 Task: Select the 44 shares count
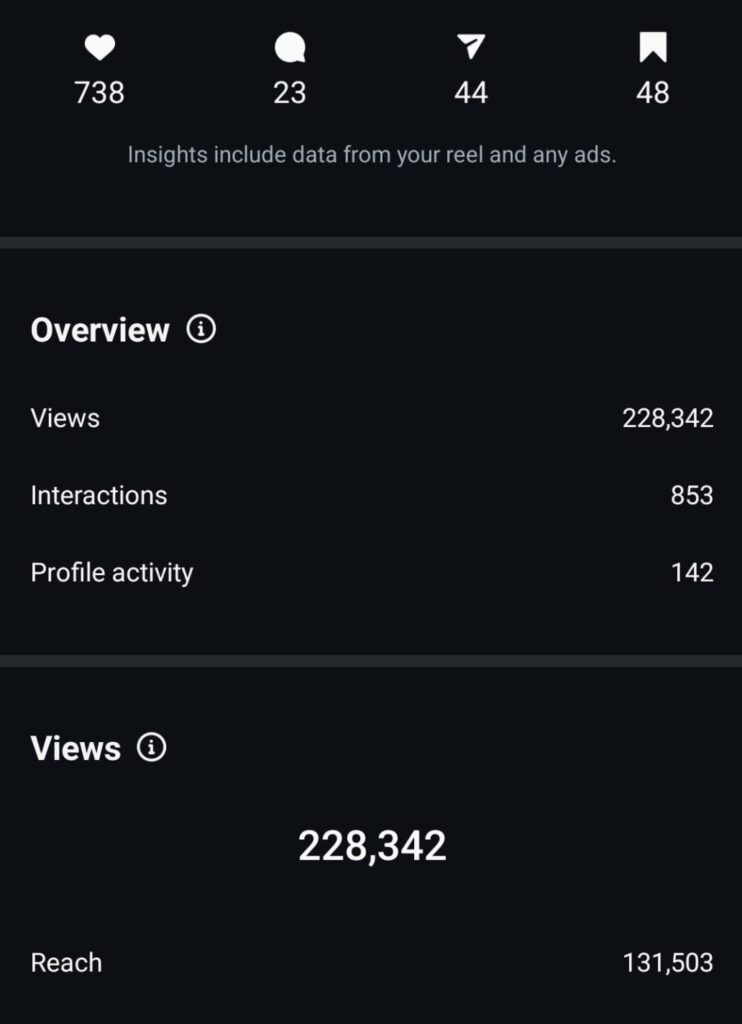pyautogui.click(x=471, y=93)
